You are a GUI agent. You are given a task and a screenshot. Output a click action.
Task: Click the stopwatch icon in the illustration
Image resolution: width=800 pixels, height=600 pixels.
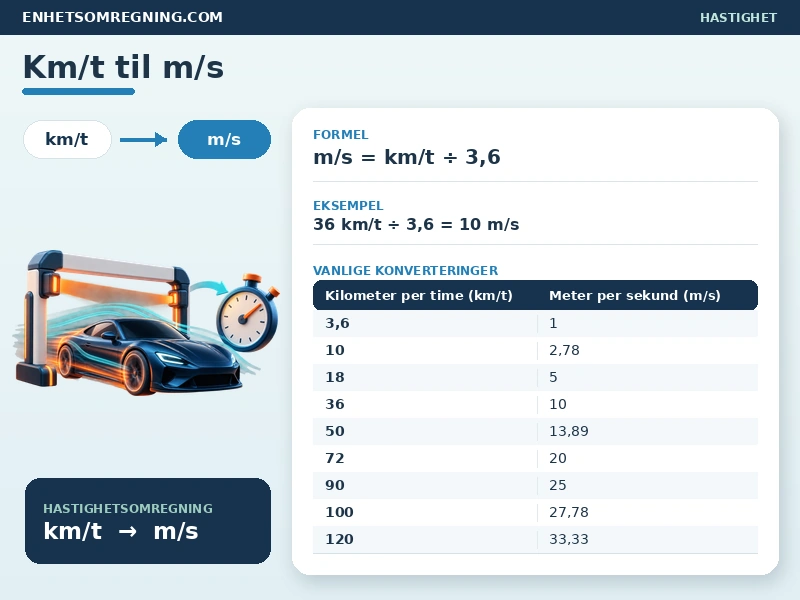tap(248, 314)
